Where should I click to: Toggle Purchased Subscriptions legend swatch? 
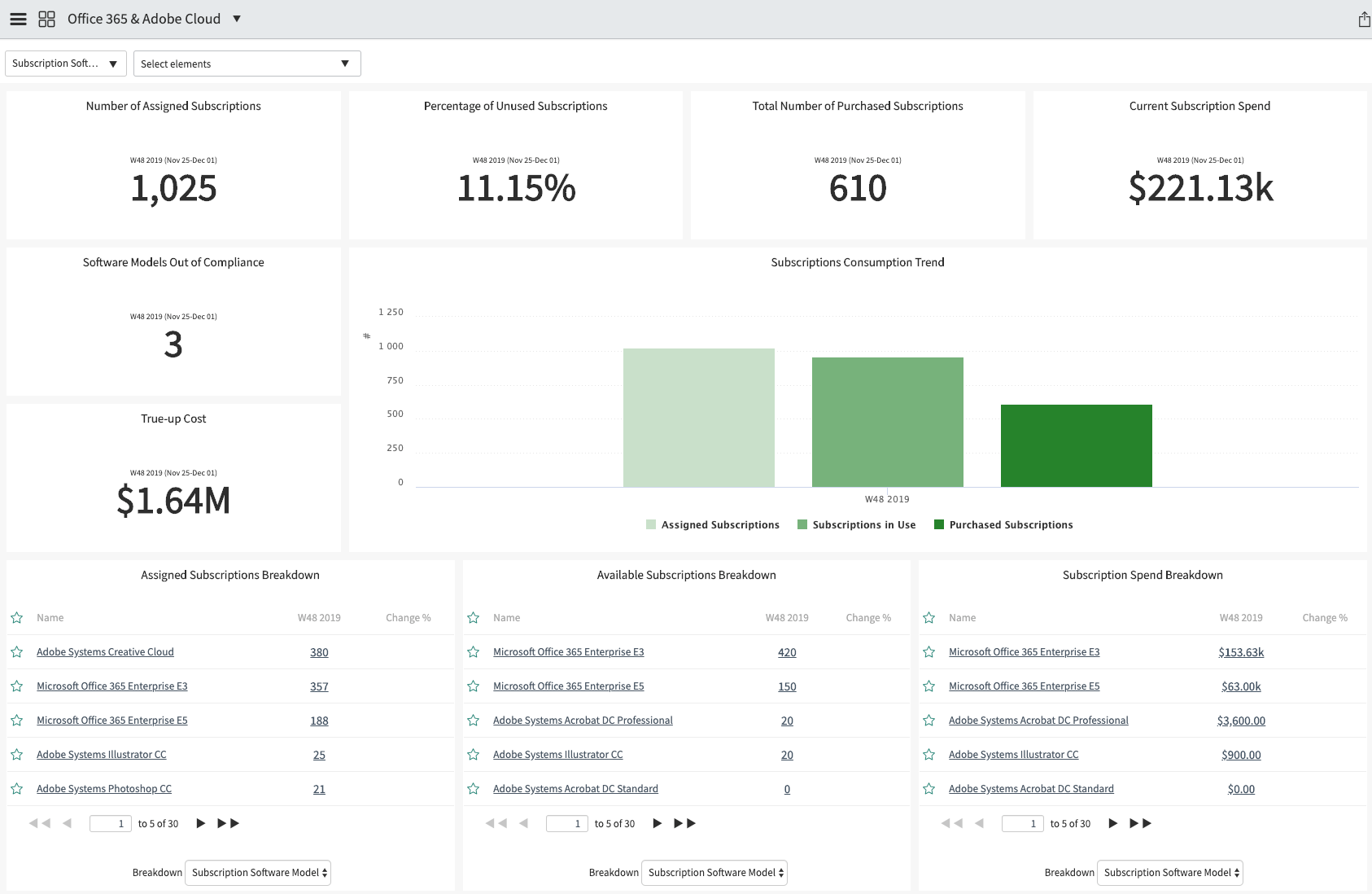coord(939,524)
